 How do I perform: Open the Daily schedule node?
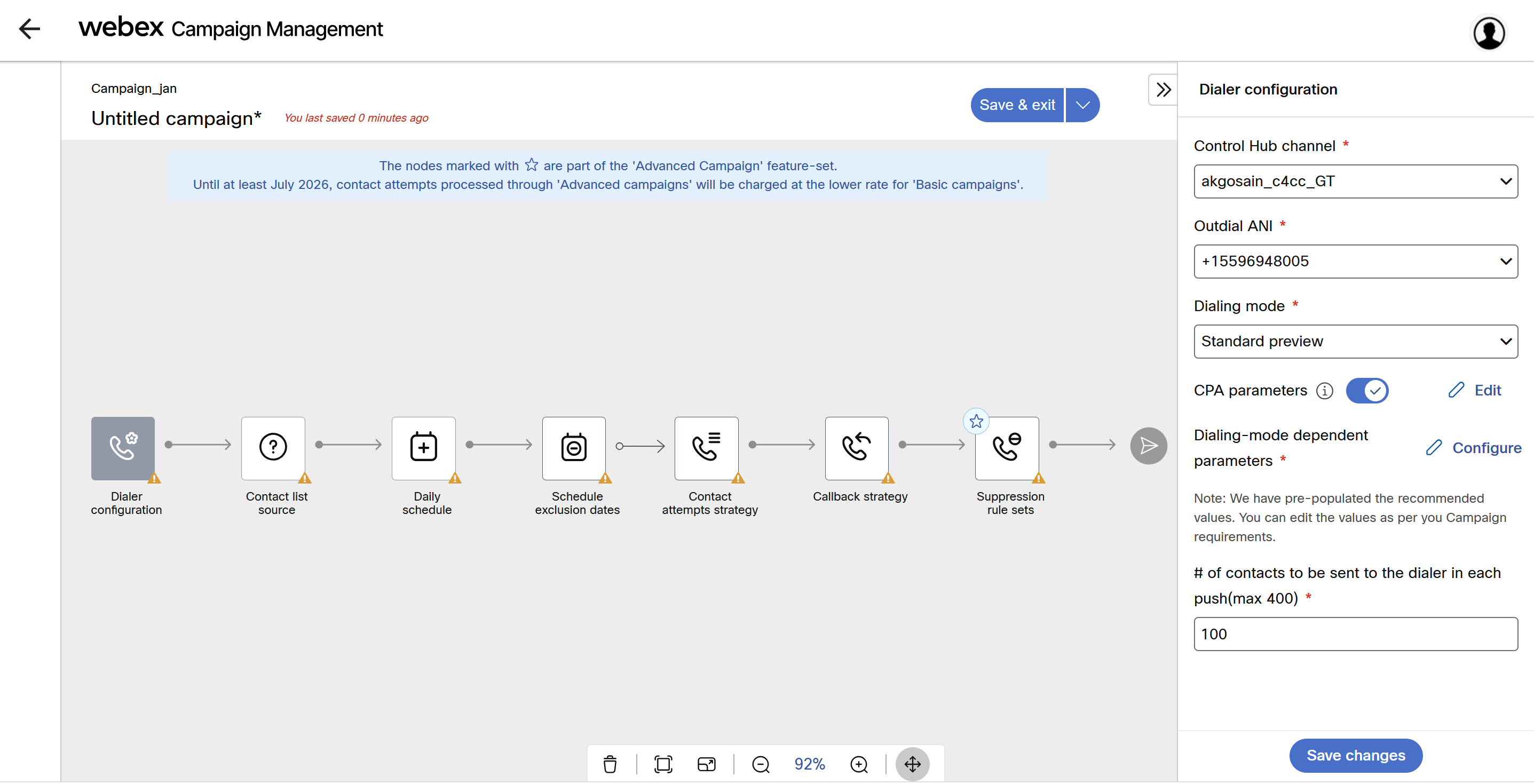423,448
